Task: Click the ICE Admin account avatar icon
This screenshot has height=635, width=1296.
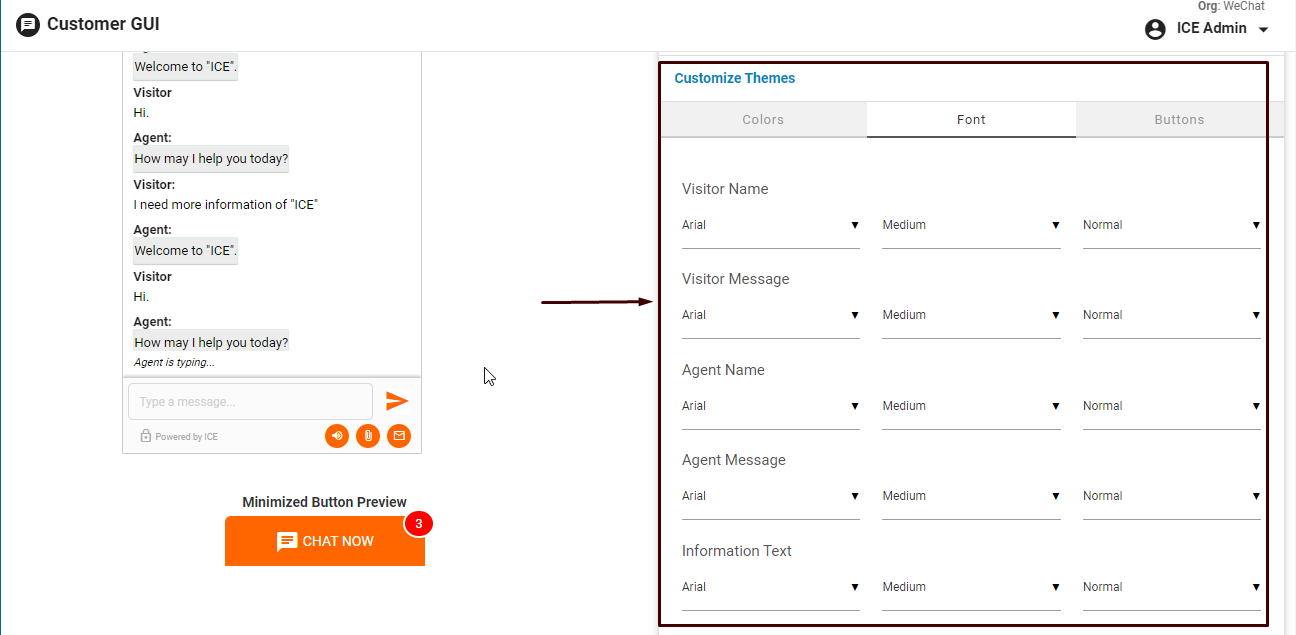Action: pyautogui.click(x=1155, y=29)
